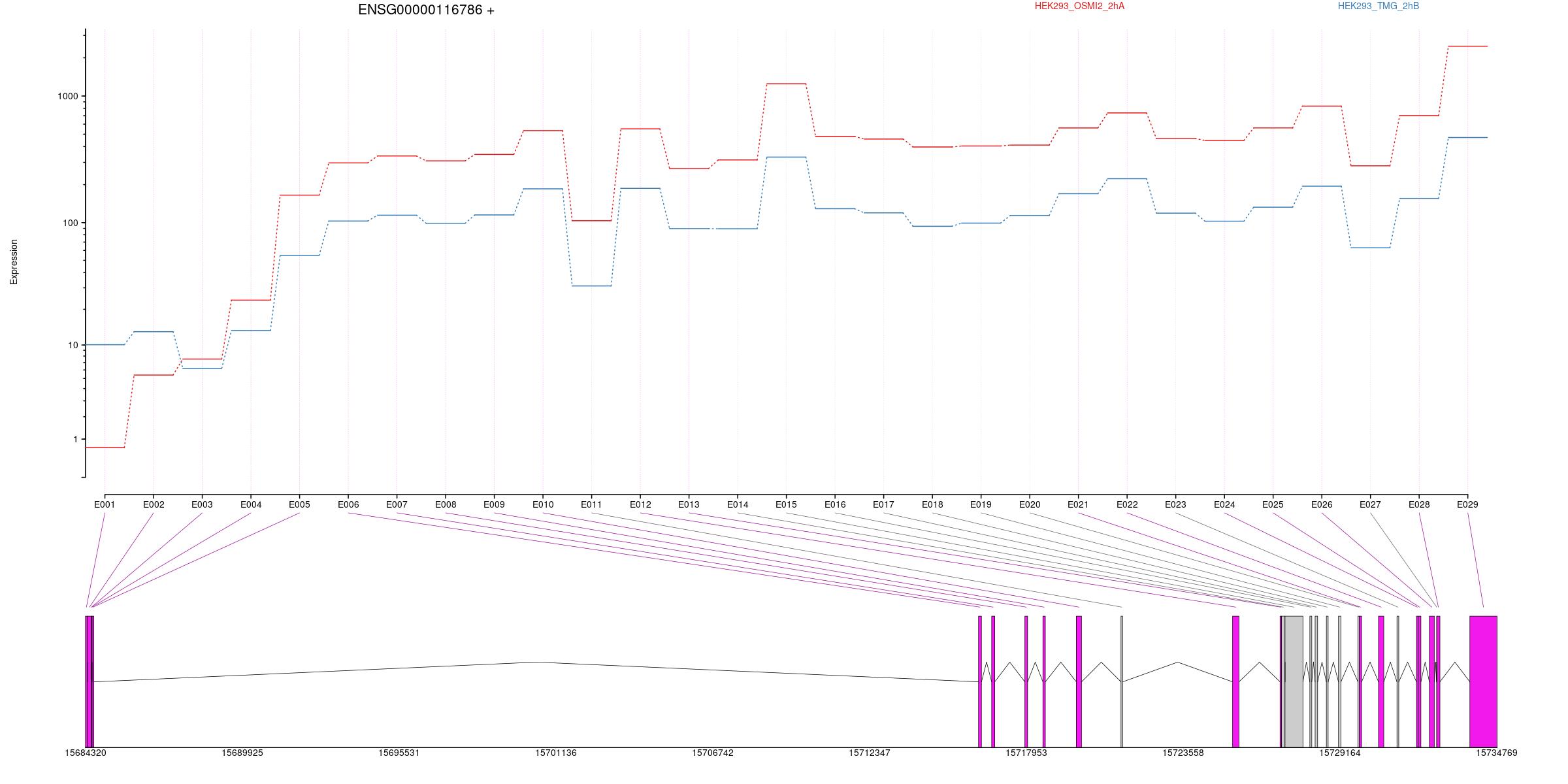The image size is (1568, 784).
Task: Click exon label E018
Action: (x=932, y=505)
